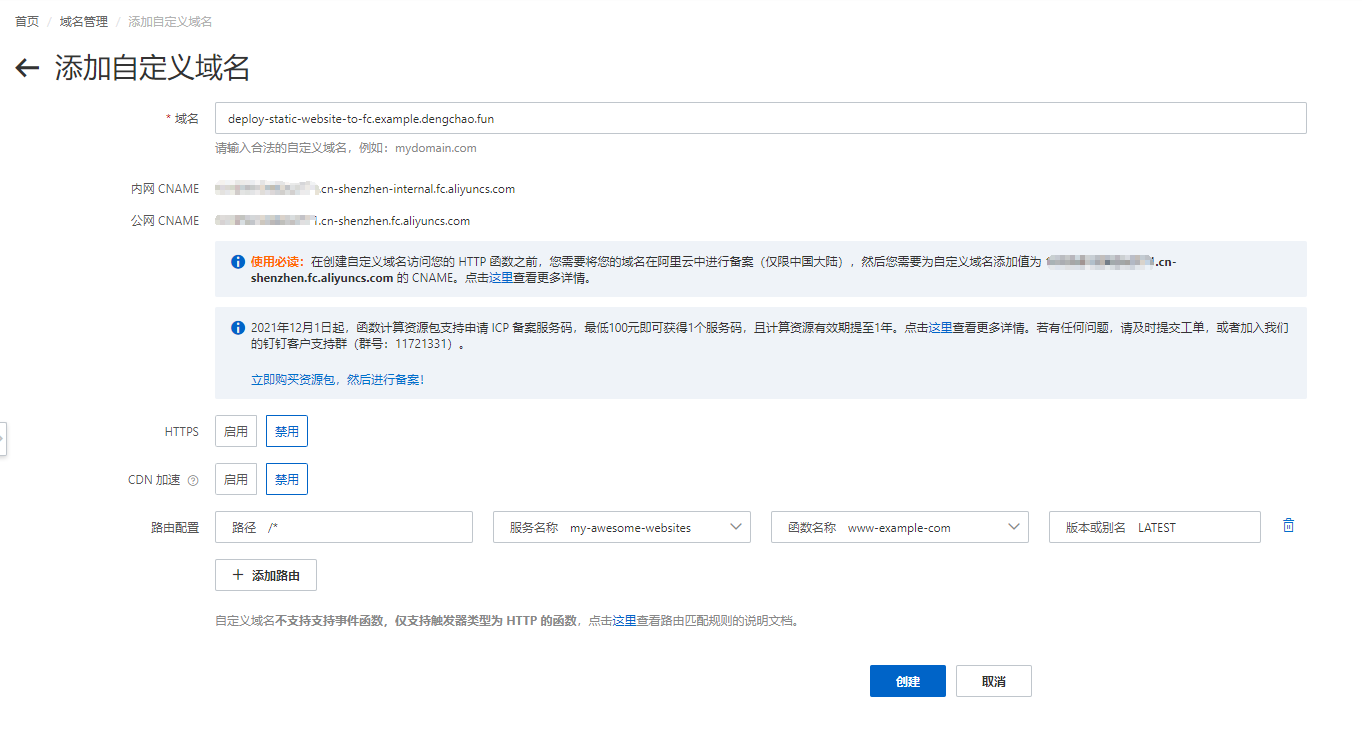Click 版本或别名 field showing LATEST
Viewport: 1362px width, 738px height.
(x=1154, y=527)
